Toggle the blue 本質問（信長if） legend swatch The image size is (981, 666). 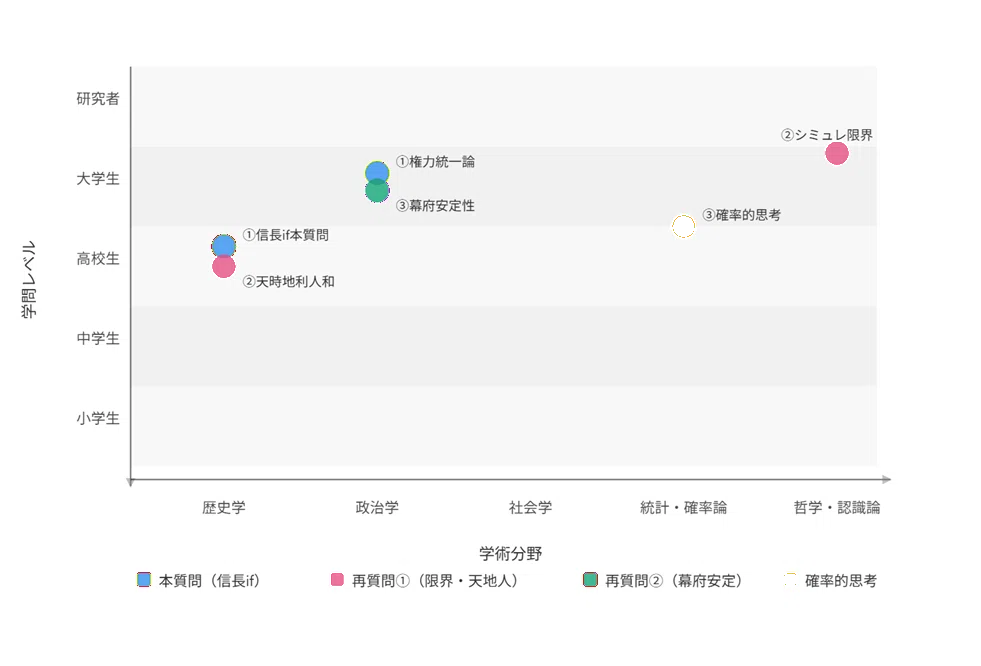tap(144, 580)
